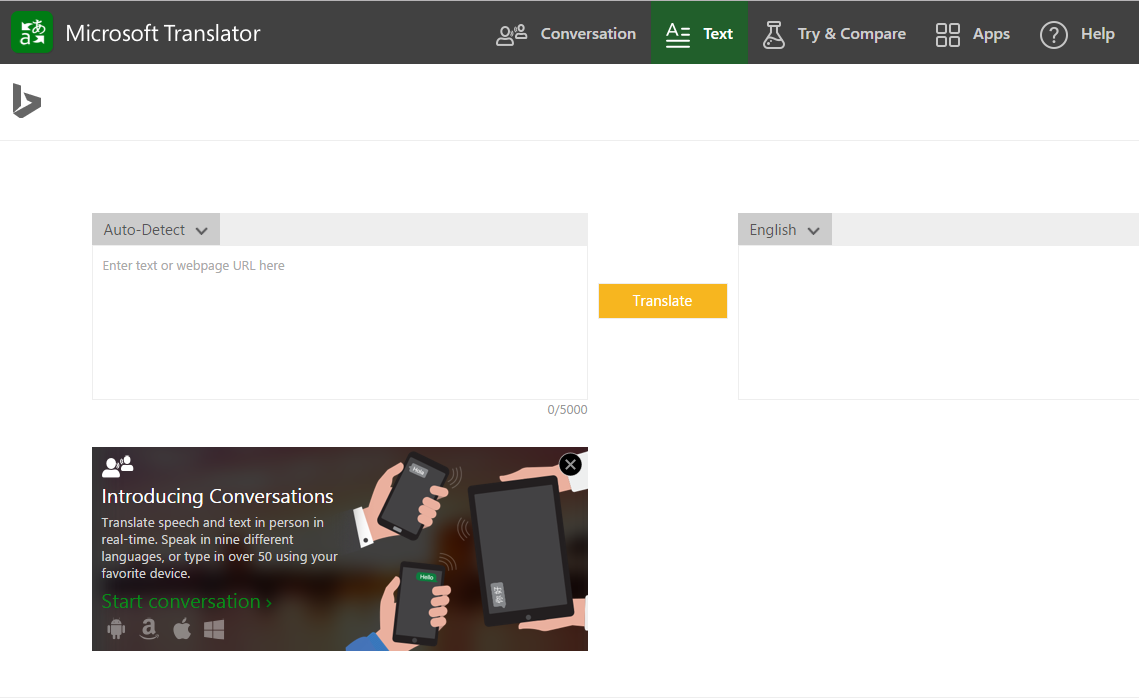Click the Bing logo icon
The height and width of the screenshot is (698, 1139).
[x=27, y=100]
